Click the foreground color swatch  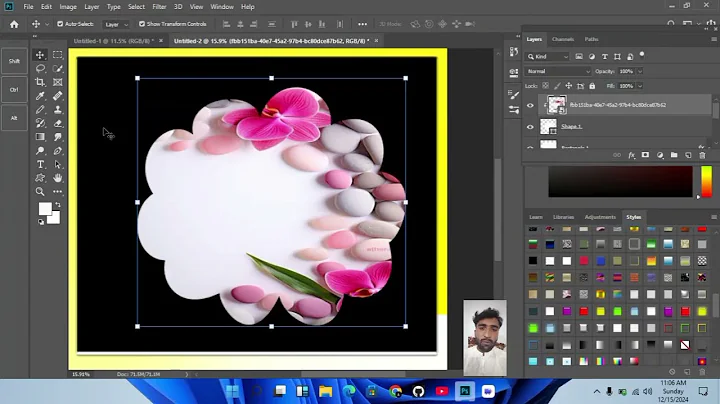[45, 209]
